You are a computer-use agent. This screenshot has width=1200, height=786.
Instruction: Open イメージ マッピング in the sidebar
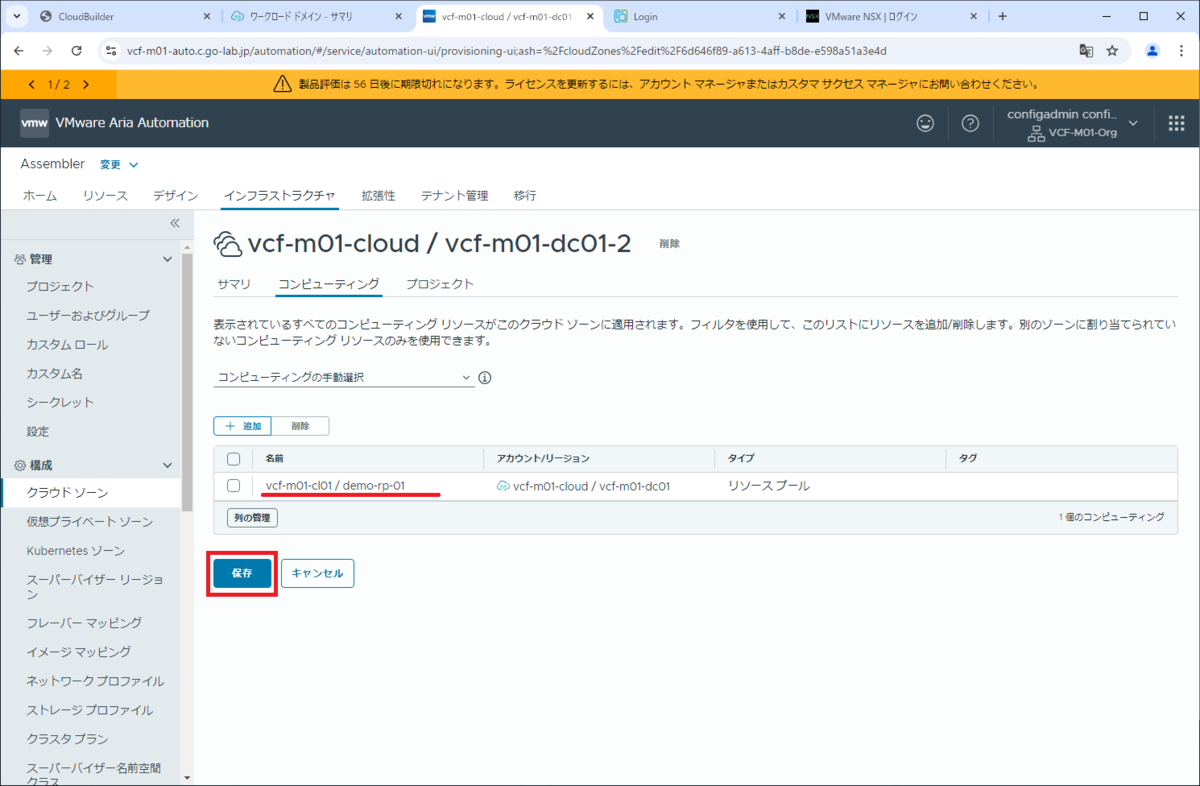tap(78, 652)
